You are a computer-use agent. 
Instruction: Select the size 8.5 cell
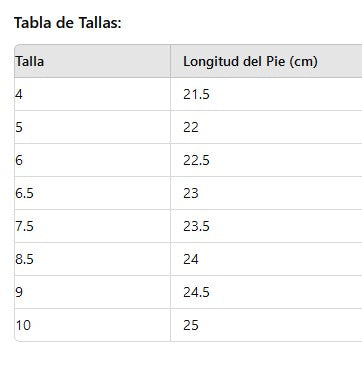pos(92,259)
